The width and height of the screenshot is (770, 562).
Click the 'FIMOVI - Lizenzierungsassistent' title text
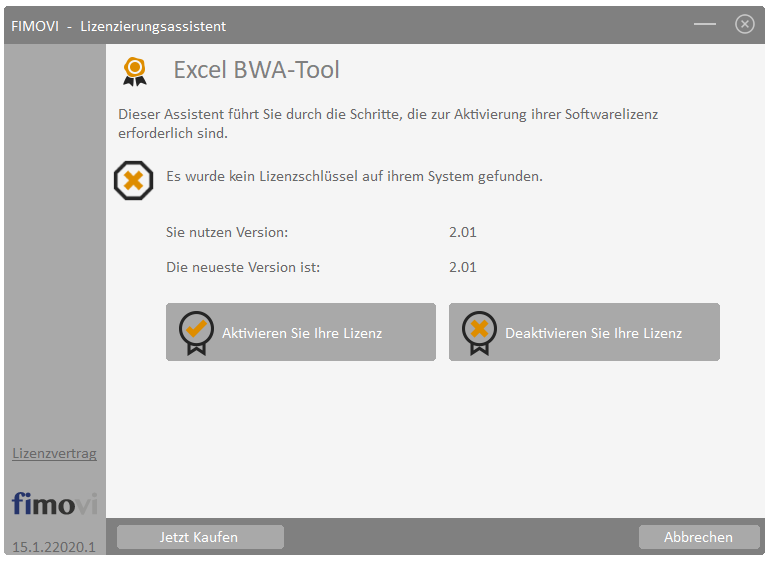pyautogui.click(x=118, y=26)
